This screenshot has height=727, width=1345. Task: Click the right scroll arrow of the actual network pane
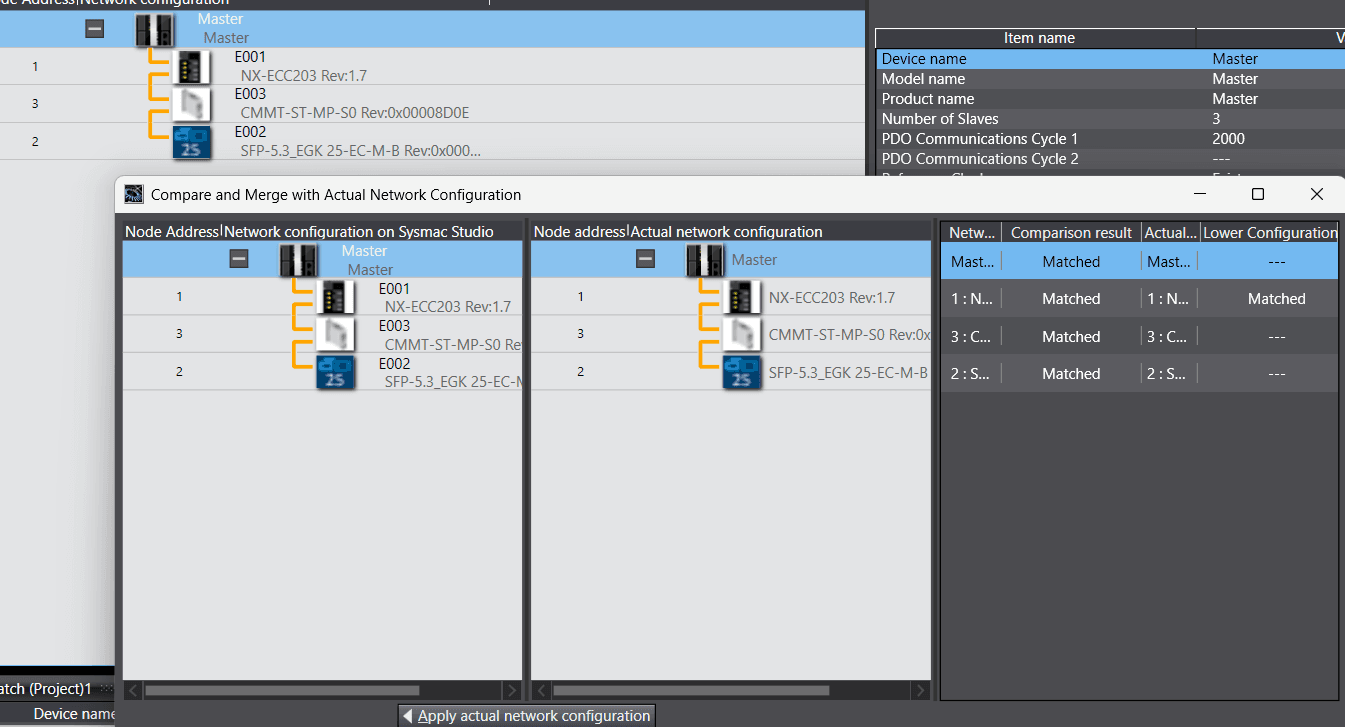[920, 690]
